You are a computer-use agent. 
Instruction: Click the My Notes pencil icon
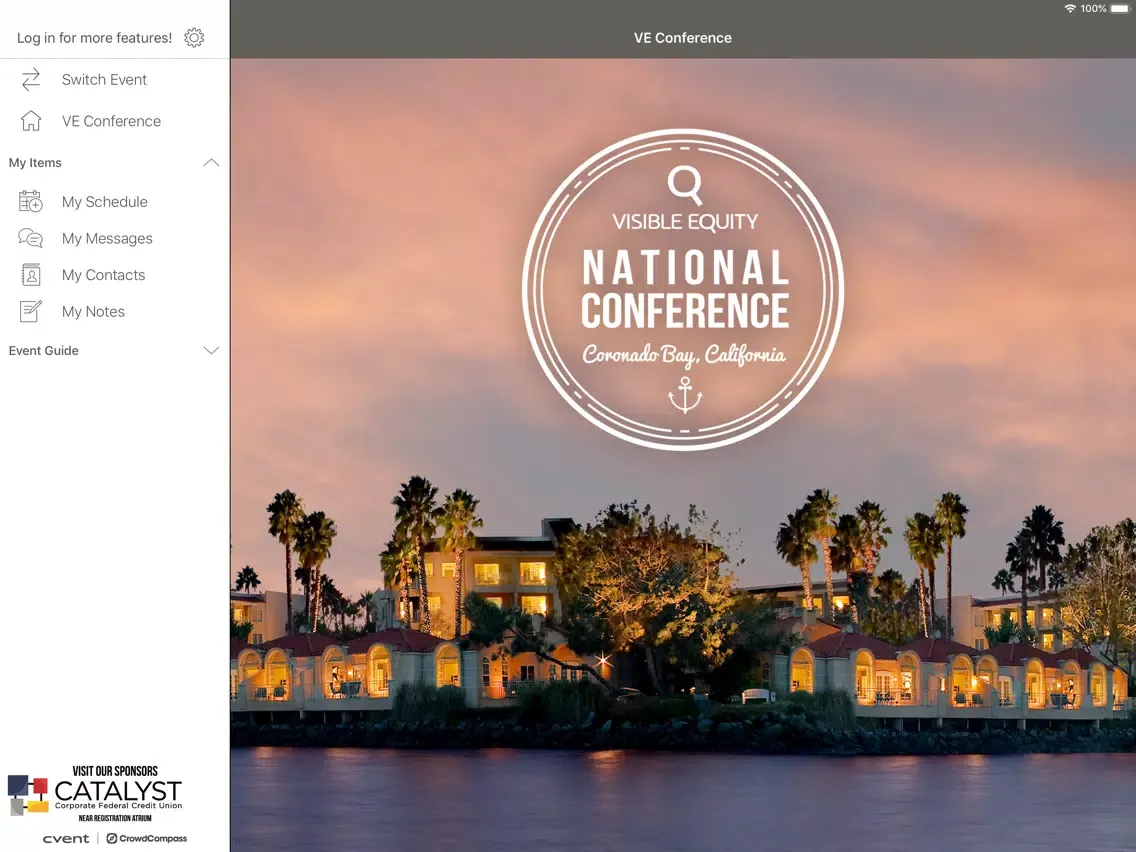pyautogui.click(x=30, y=312)
